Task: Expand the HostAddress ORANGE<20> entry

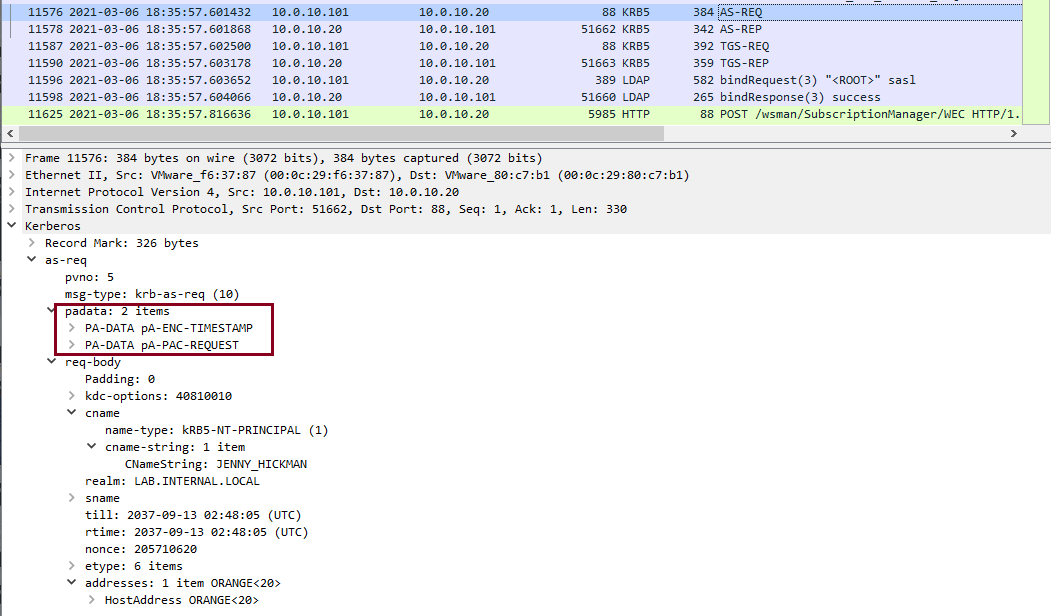Action: (x=92, y=600)
